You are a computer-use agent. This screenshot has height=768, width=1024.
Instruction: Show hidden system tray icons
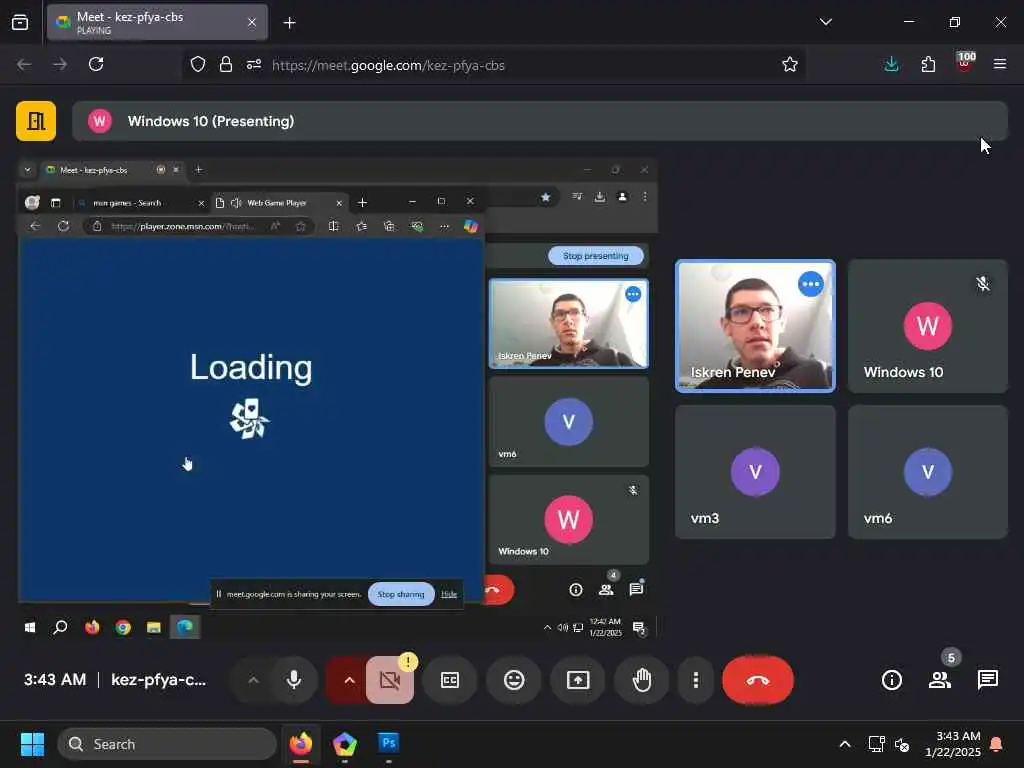844,744
